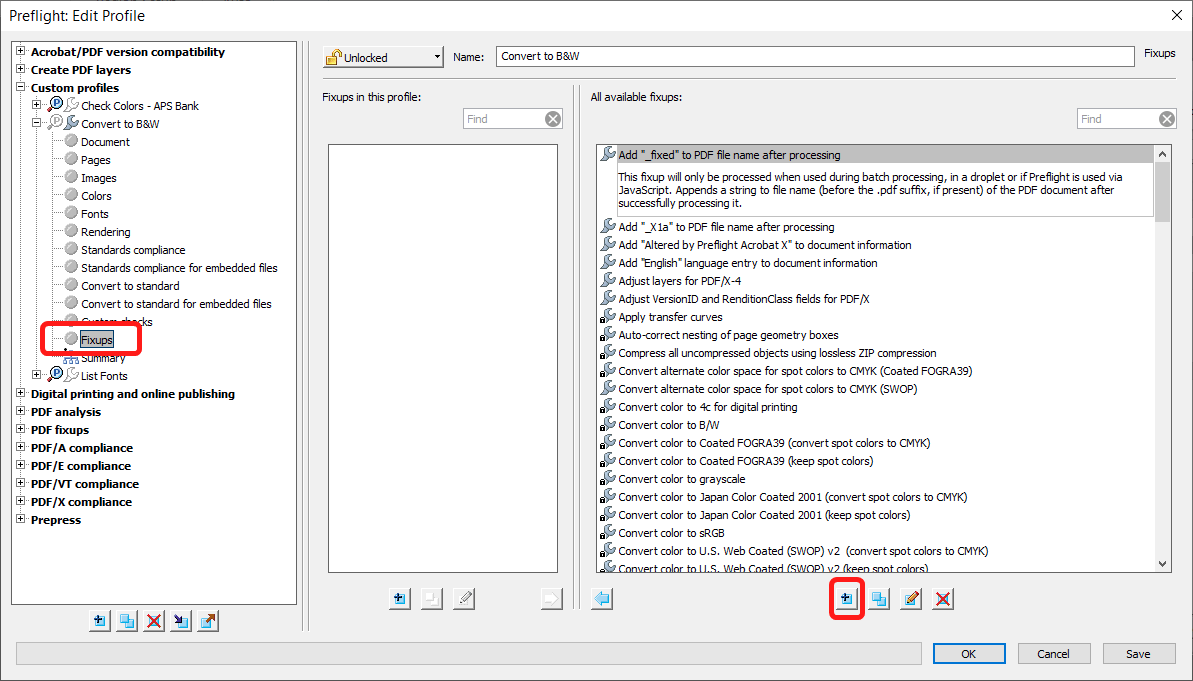The width and height of the screenshot is (1193, 681).
Task: Select the Document item under Convert to B&W
Action: pyautogui.click(x=105, y=141)
